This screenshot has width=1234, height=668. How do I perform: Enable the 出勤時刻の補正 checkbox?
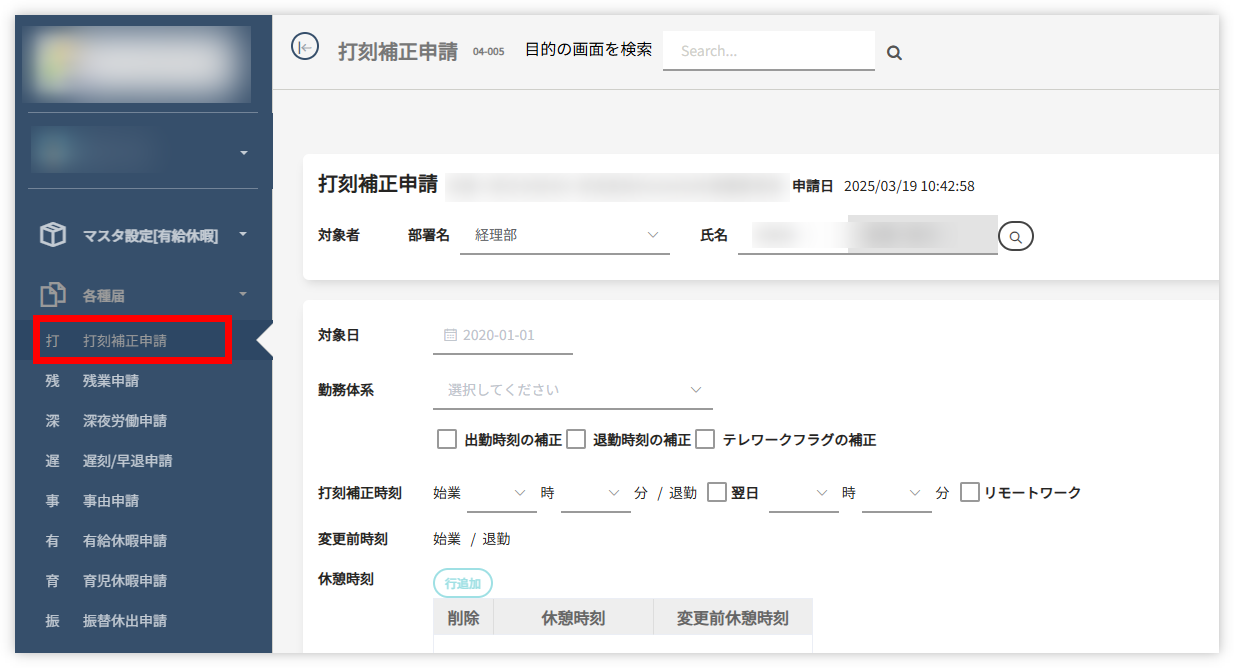click(x=447, y=439)
